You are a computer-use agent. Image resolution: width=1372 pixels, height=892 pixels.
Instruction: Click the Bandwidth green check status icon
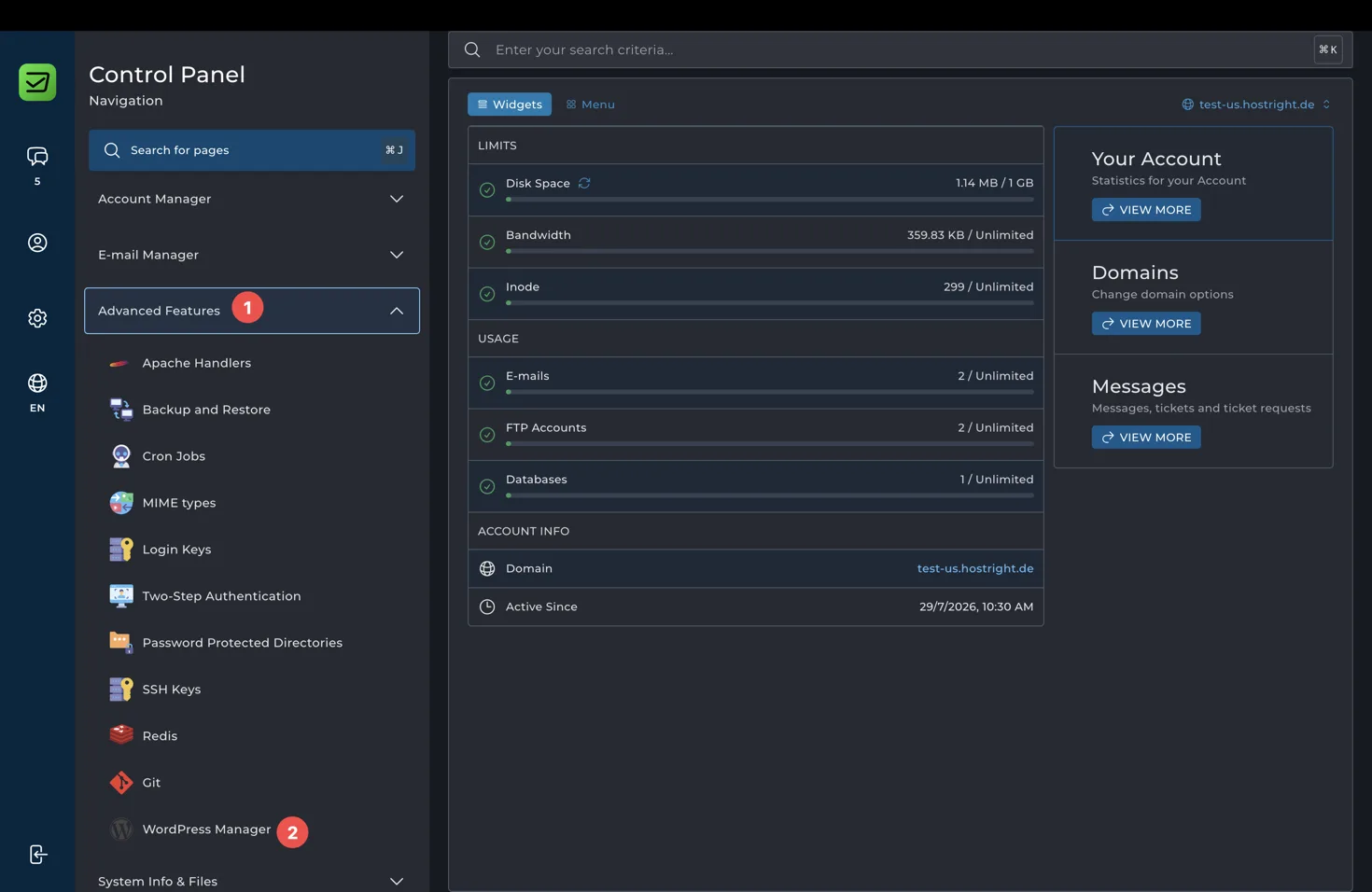click(487, 243)
